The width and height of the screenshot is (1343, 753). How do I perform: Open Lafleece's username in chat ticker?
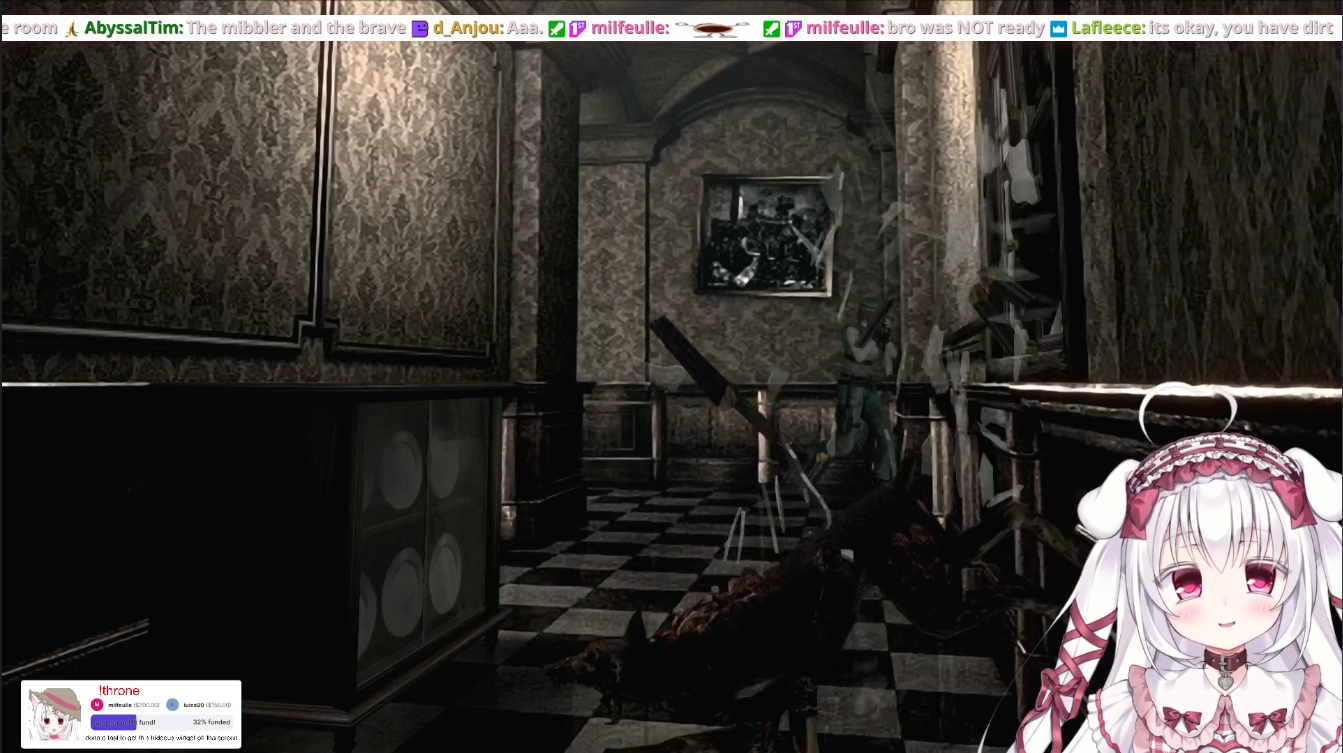point(1108,28)
